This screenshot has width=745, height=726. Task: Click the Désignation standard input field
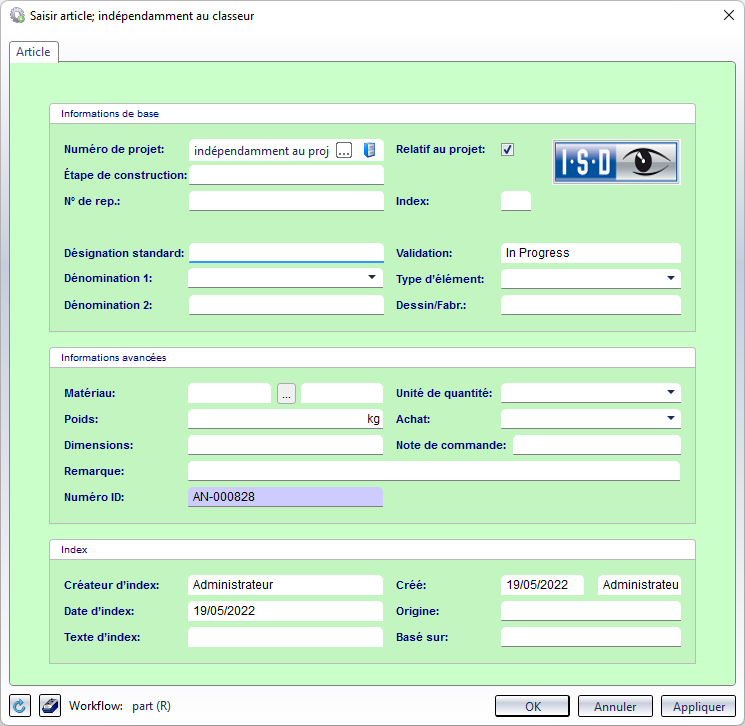click(286, 253)
